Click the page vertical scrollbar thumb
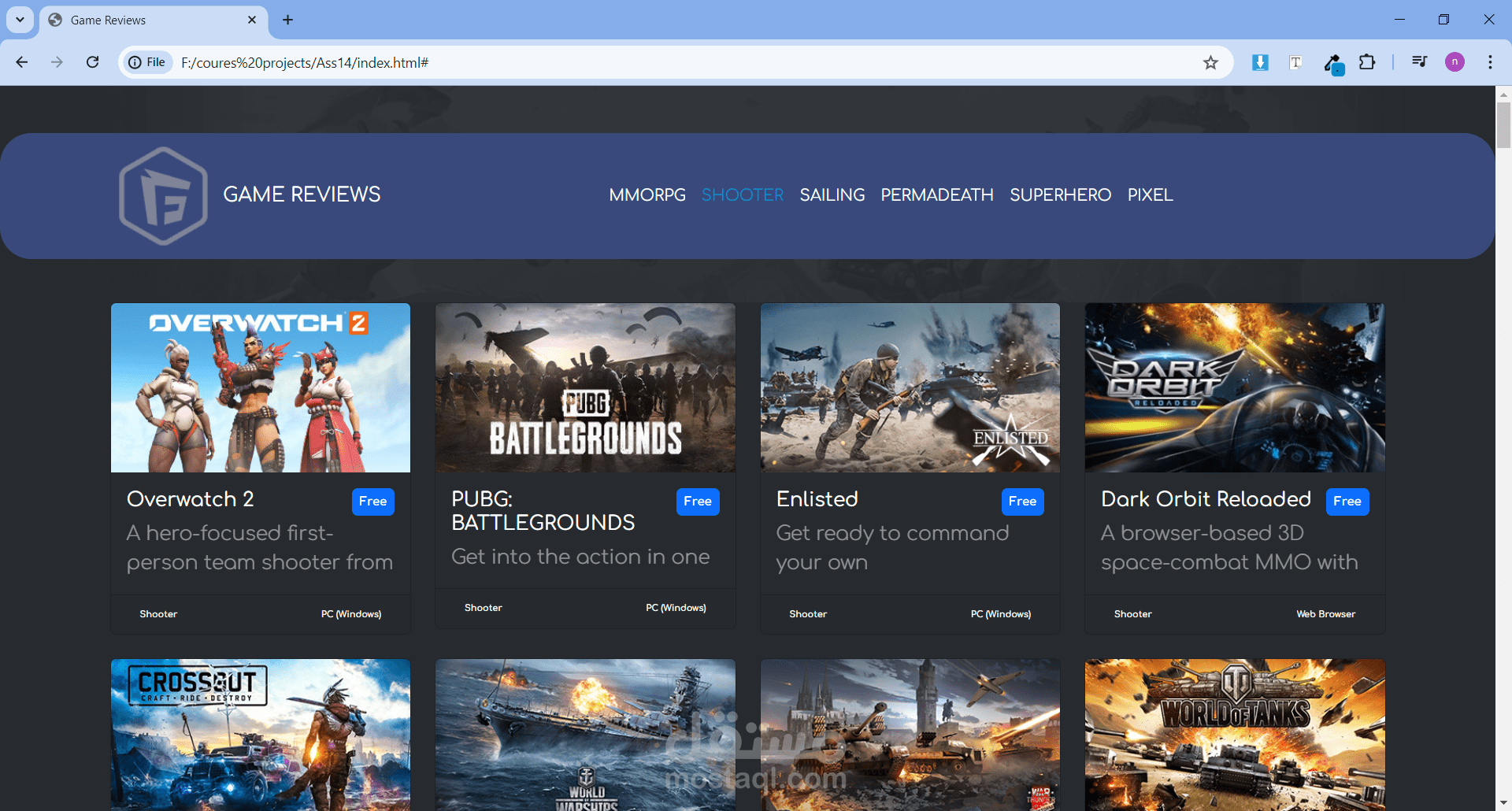1512x811 pixels. (1503, 124)
